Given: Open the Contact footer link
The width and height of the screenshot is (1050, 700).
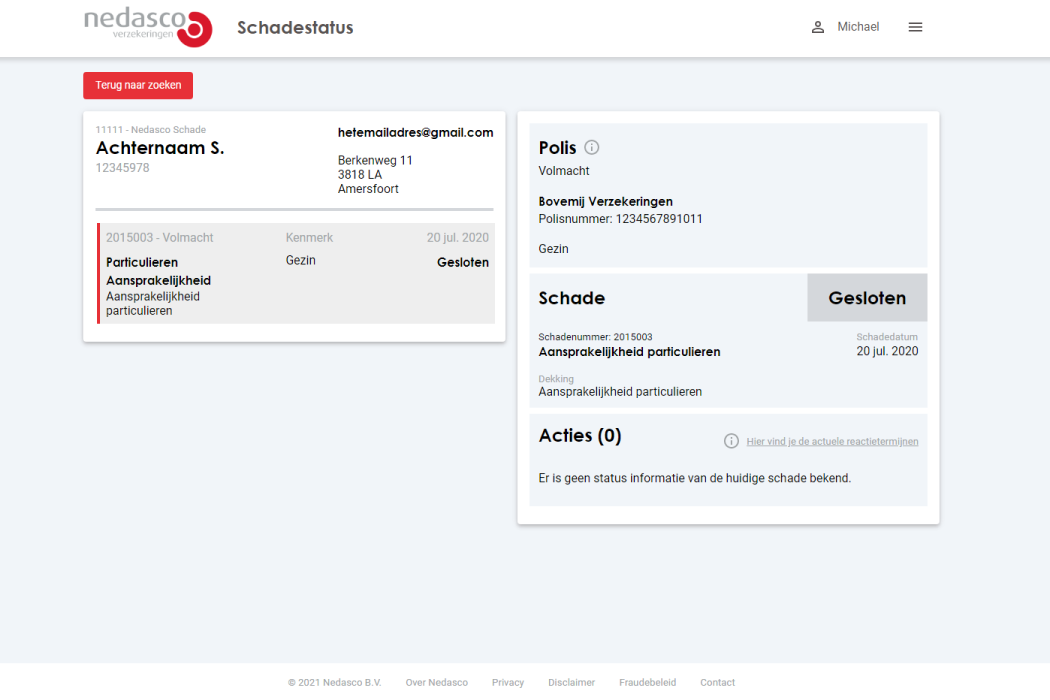Looking at the screenshot, I should [x=717, y=683].
